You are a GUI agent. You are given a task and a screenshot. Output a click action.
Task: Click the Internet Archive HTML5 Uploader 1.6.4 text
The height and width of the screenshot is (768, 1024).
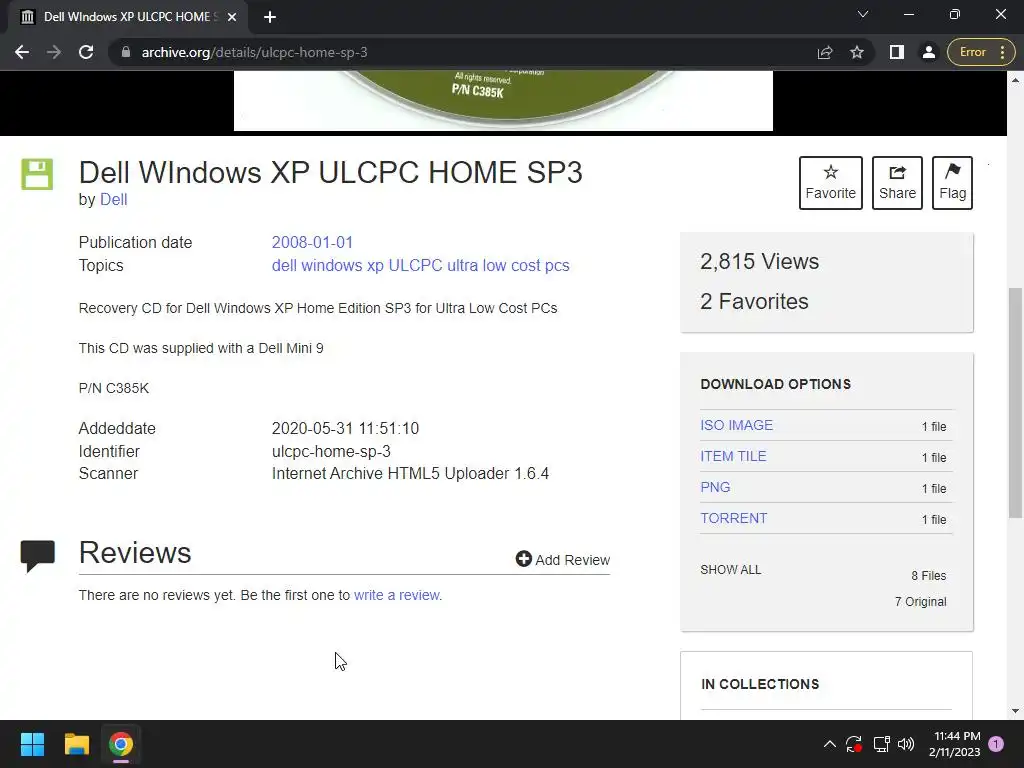(410, 473)
